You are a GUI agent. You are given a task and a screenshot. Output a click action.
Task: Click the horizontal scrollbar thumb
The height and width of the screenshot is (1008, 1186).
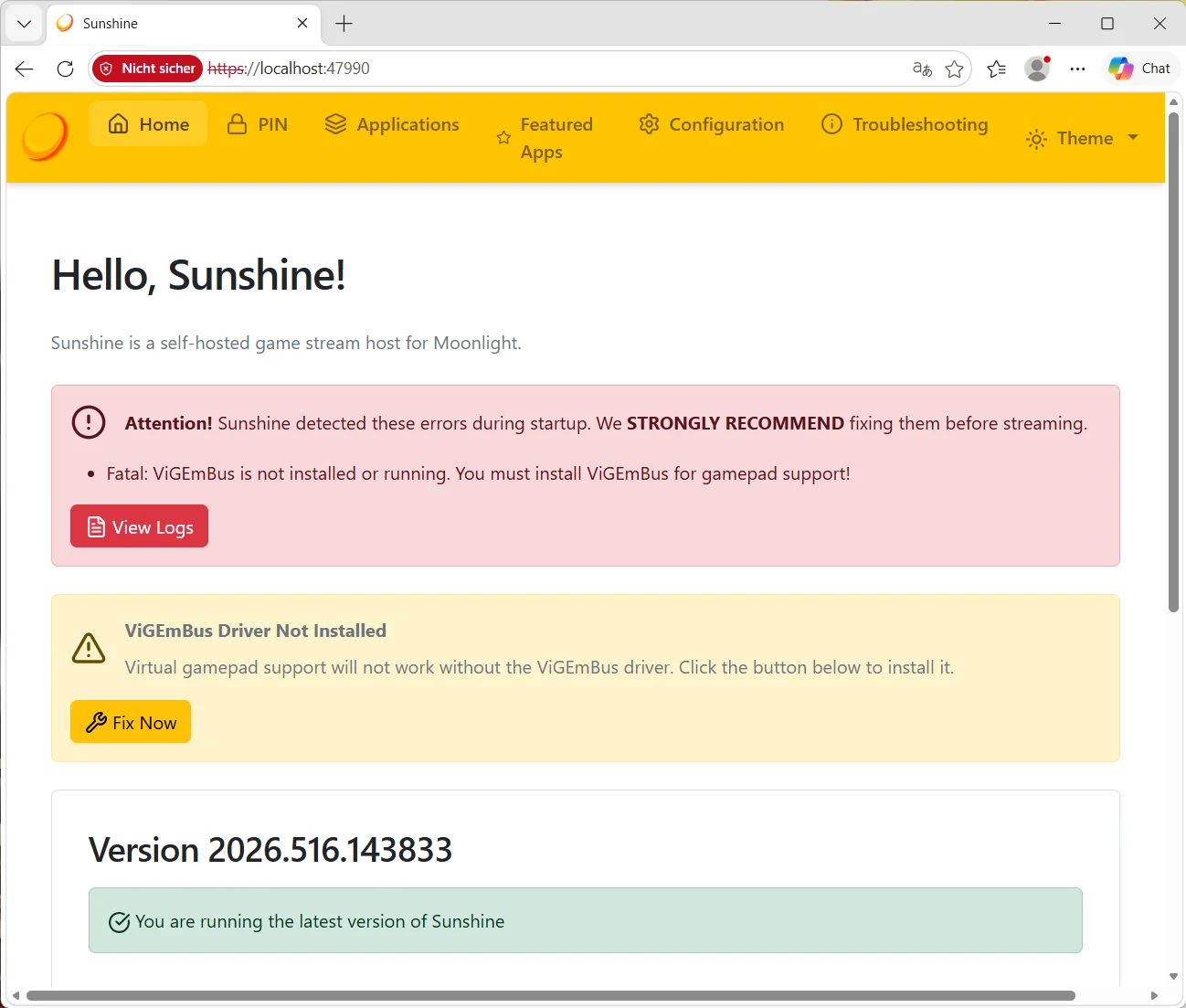coord(551,995)
